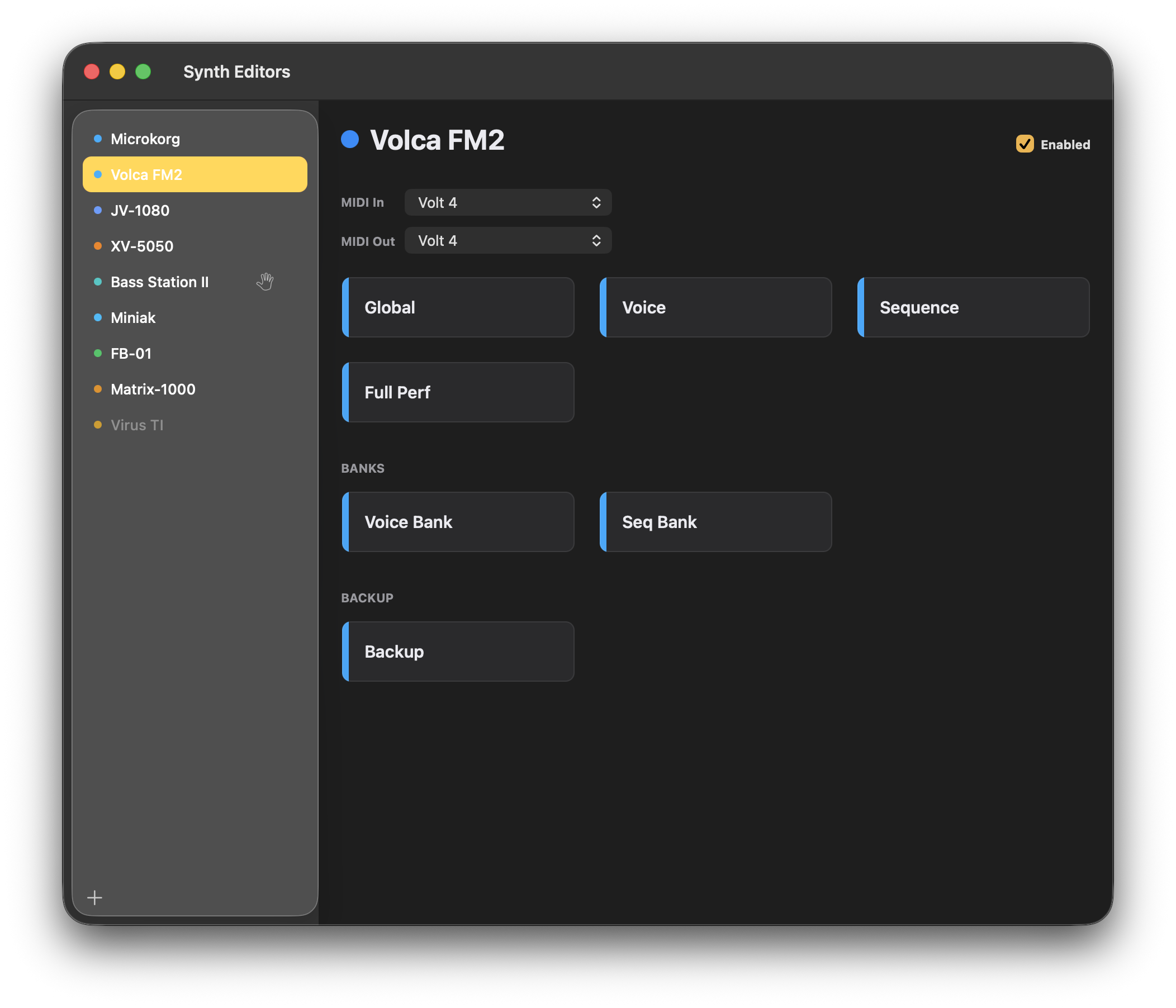Open the Sequence editor card
The height and width of the screenshot is (1008, 1176).
point(973,307)
